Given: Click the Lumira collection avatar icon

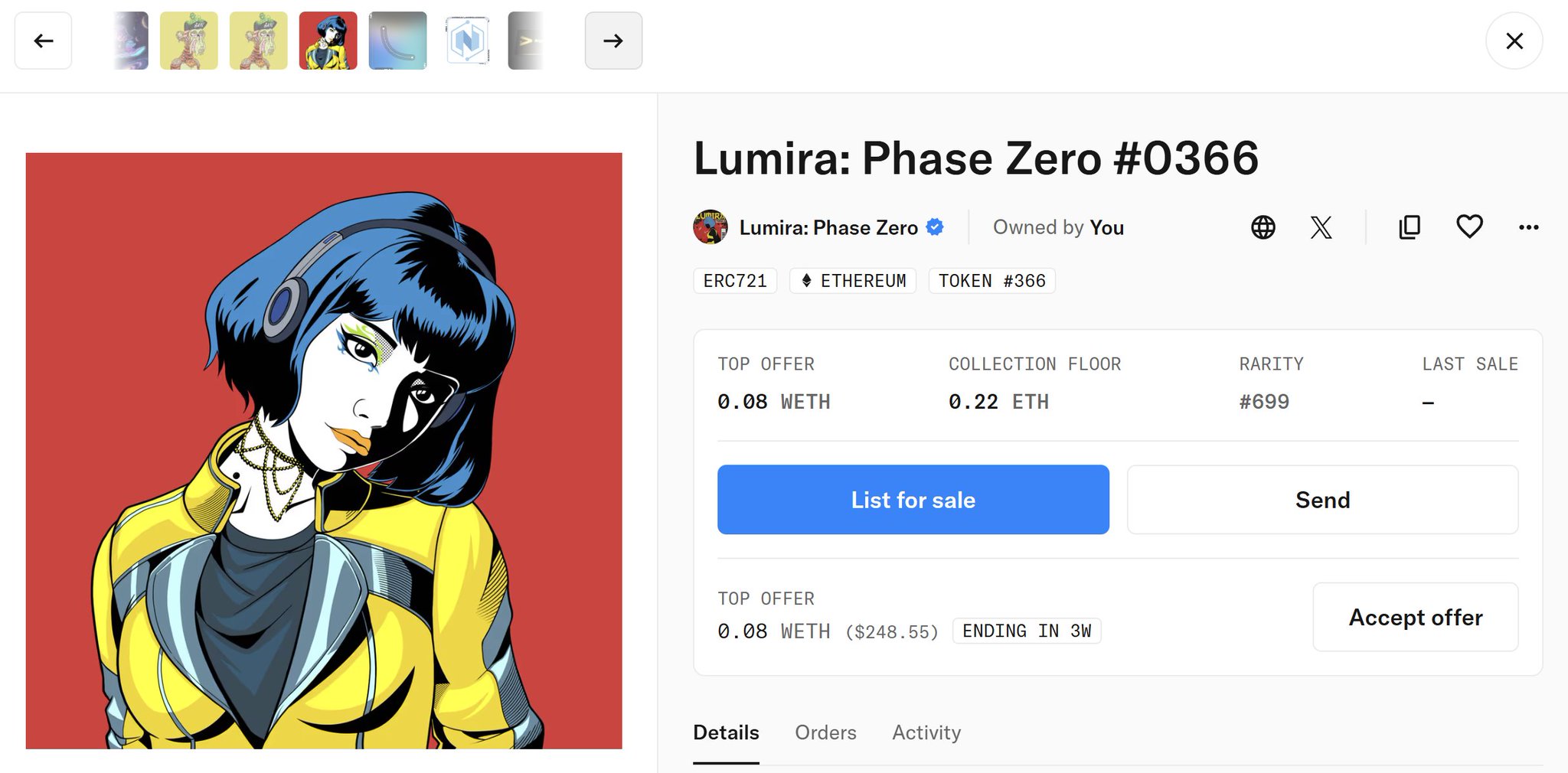Looking at the screenshot, I should pos(710,227).
